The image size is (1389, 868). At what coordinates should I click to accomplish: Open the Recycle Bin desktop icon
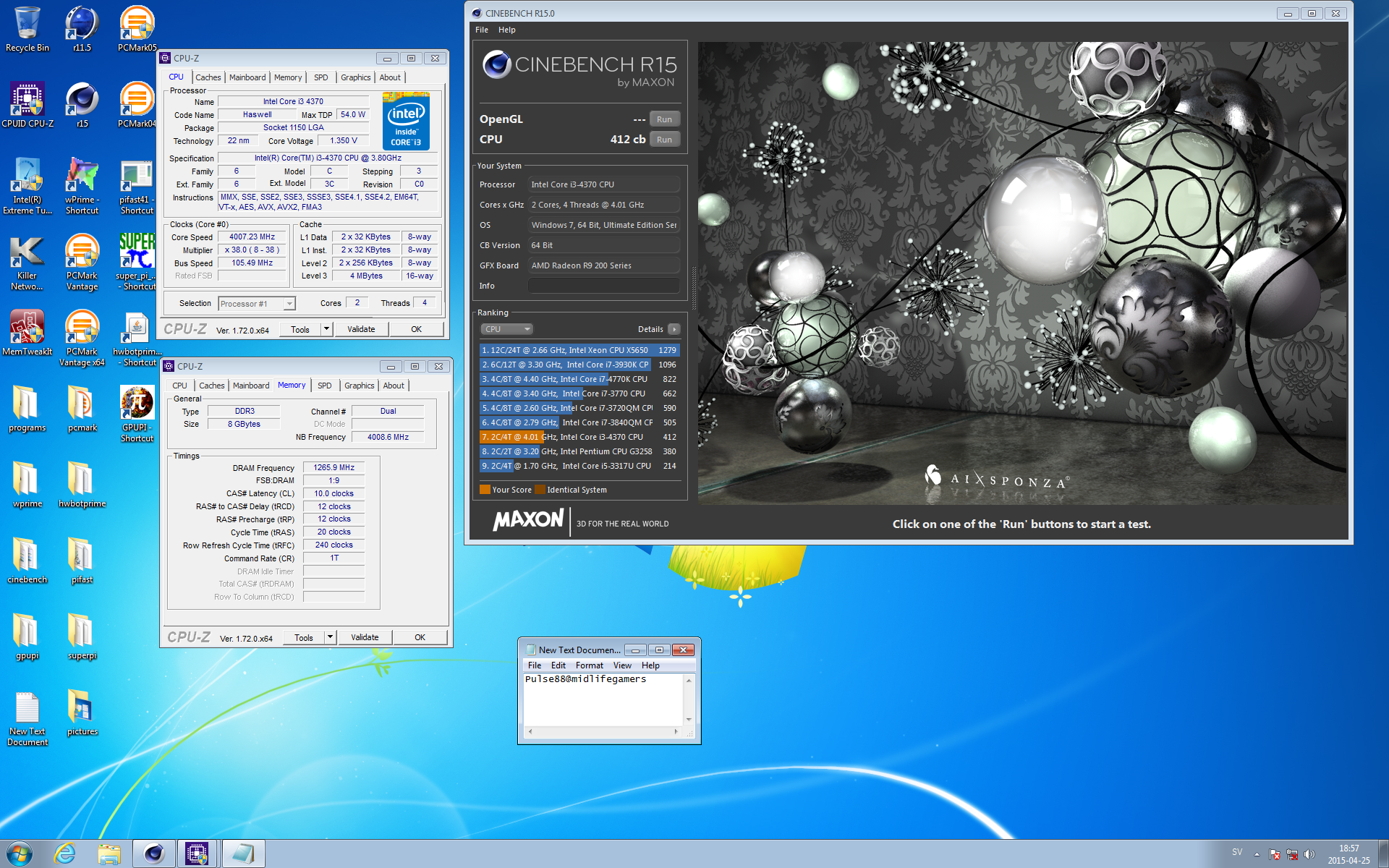click(x=27, y=29)
